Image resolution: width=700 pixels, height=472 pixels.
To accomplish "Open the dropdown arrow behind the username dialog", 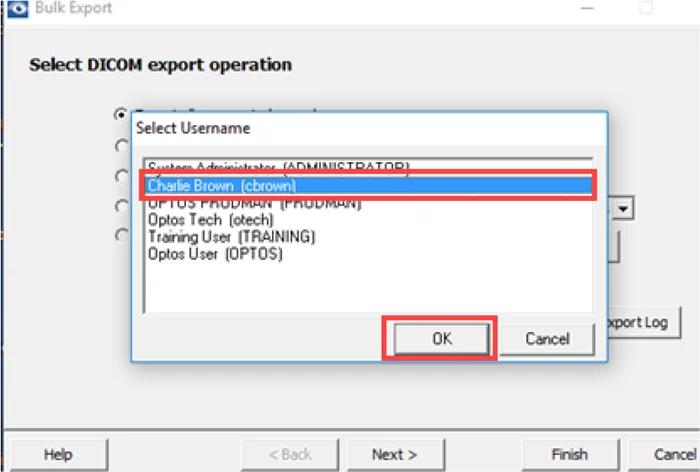I will pos(625,208).
